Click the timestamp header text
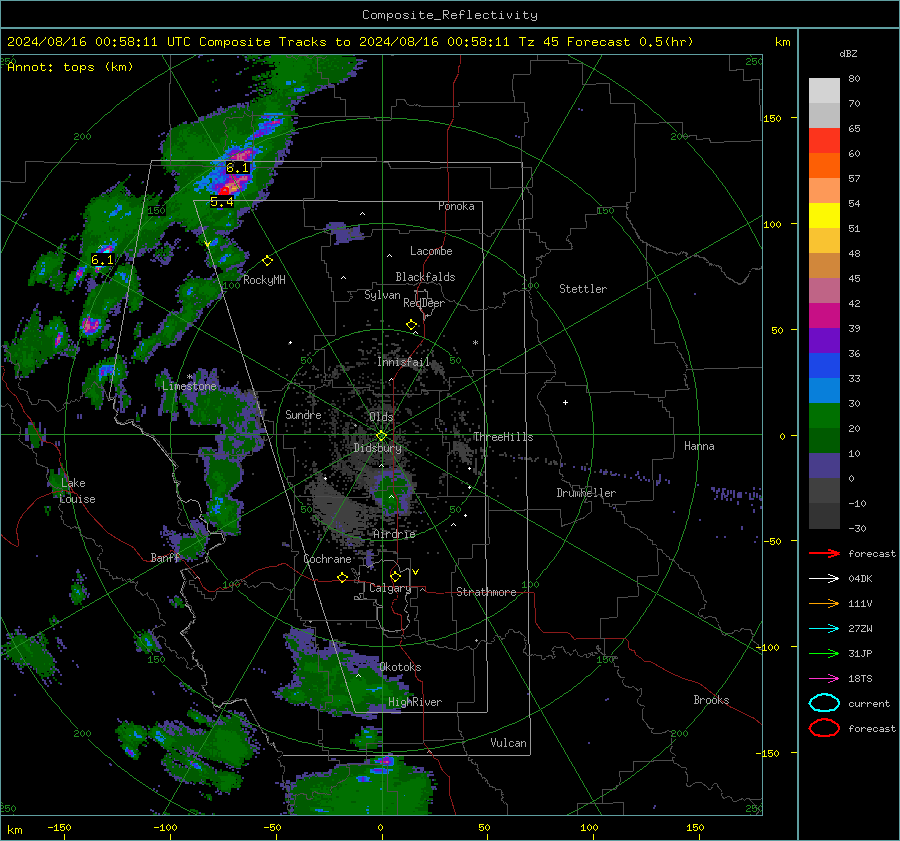The image size is (900, 841). click(350, 42)
